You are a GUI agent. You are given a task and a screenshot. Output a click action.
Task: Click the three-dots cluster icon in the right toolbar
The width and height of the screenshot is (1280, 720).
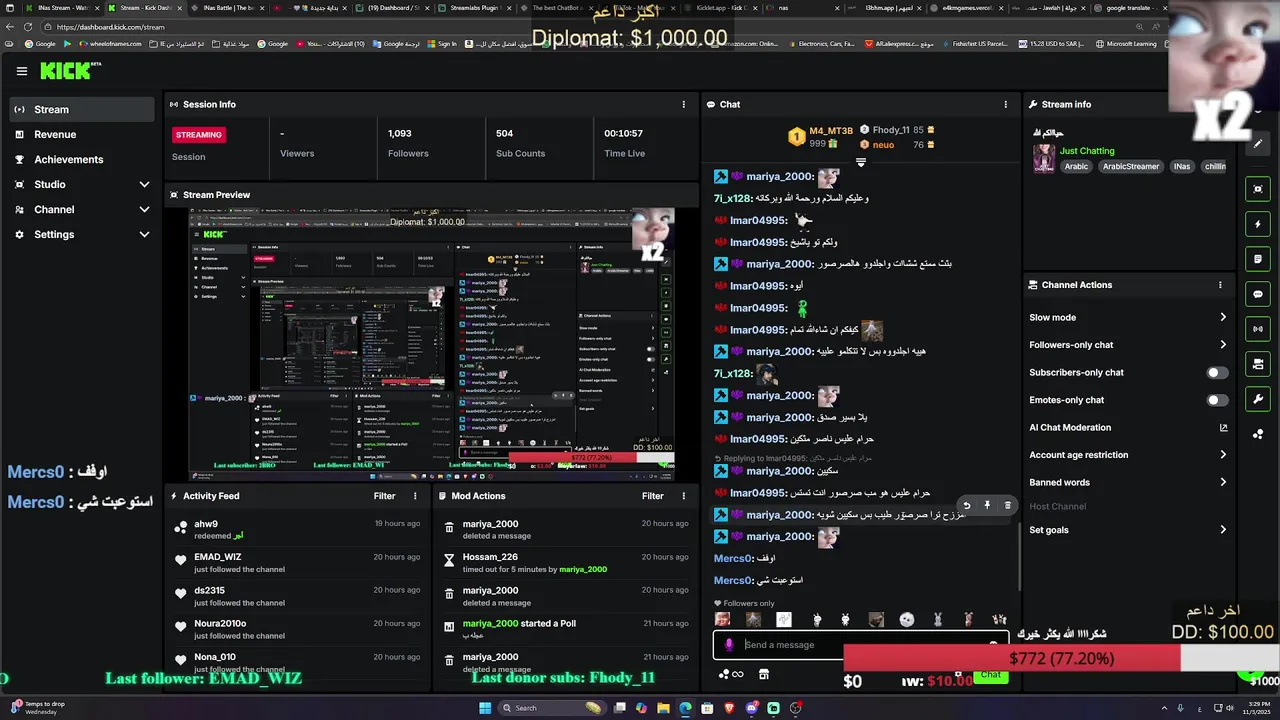coord(1258,434)
